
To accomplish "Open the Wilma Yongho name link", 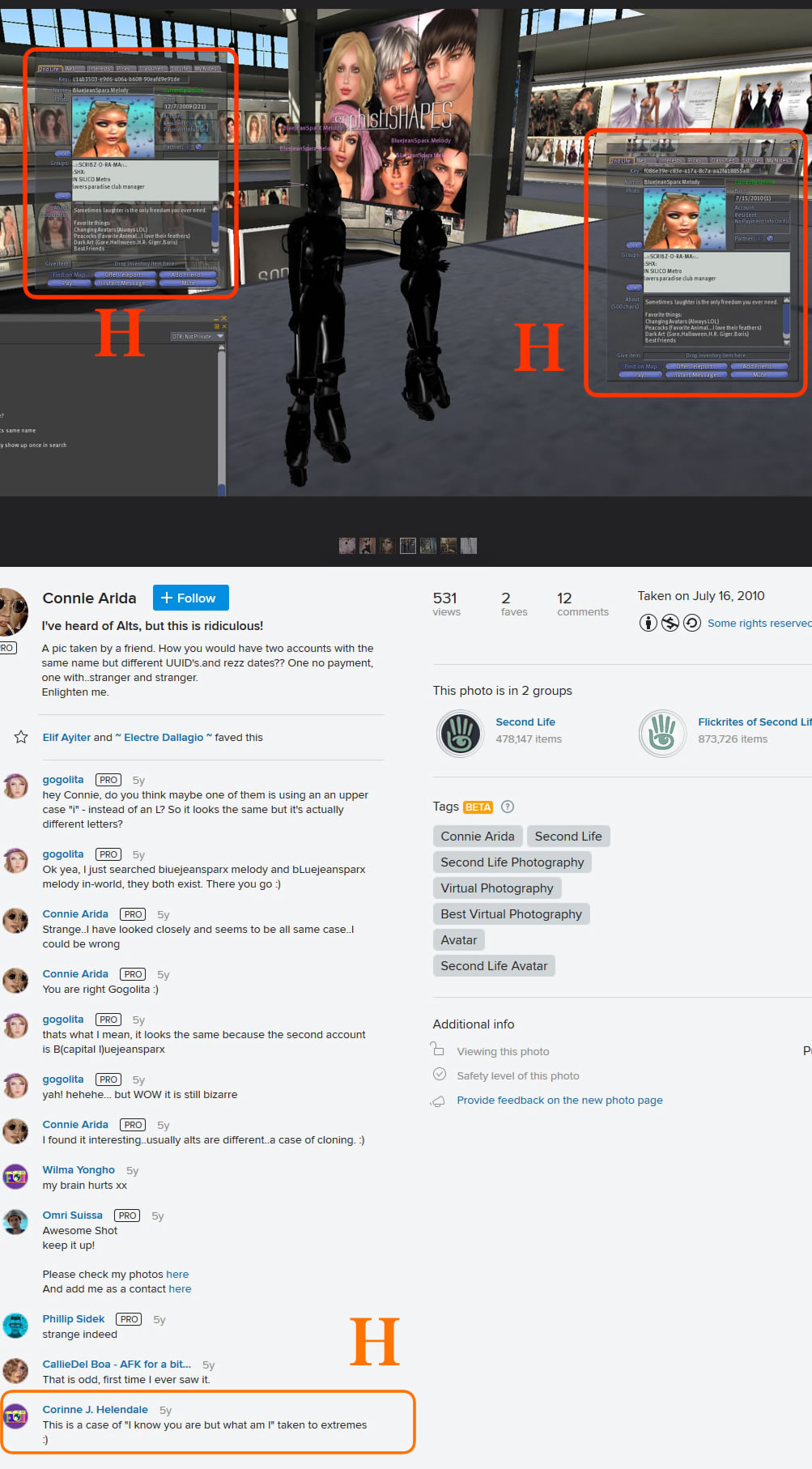I will point(79,1169).
